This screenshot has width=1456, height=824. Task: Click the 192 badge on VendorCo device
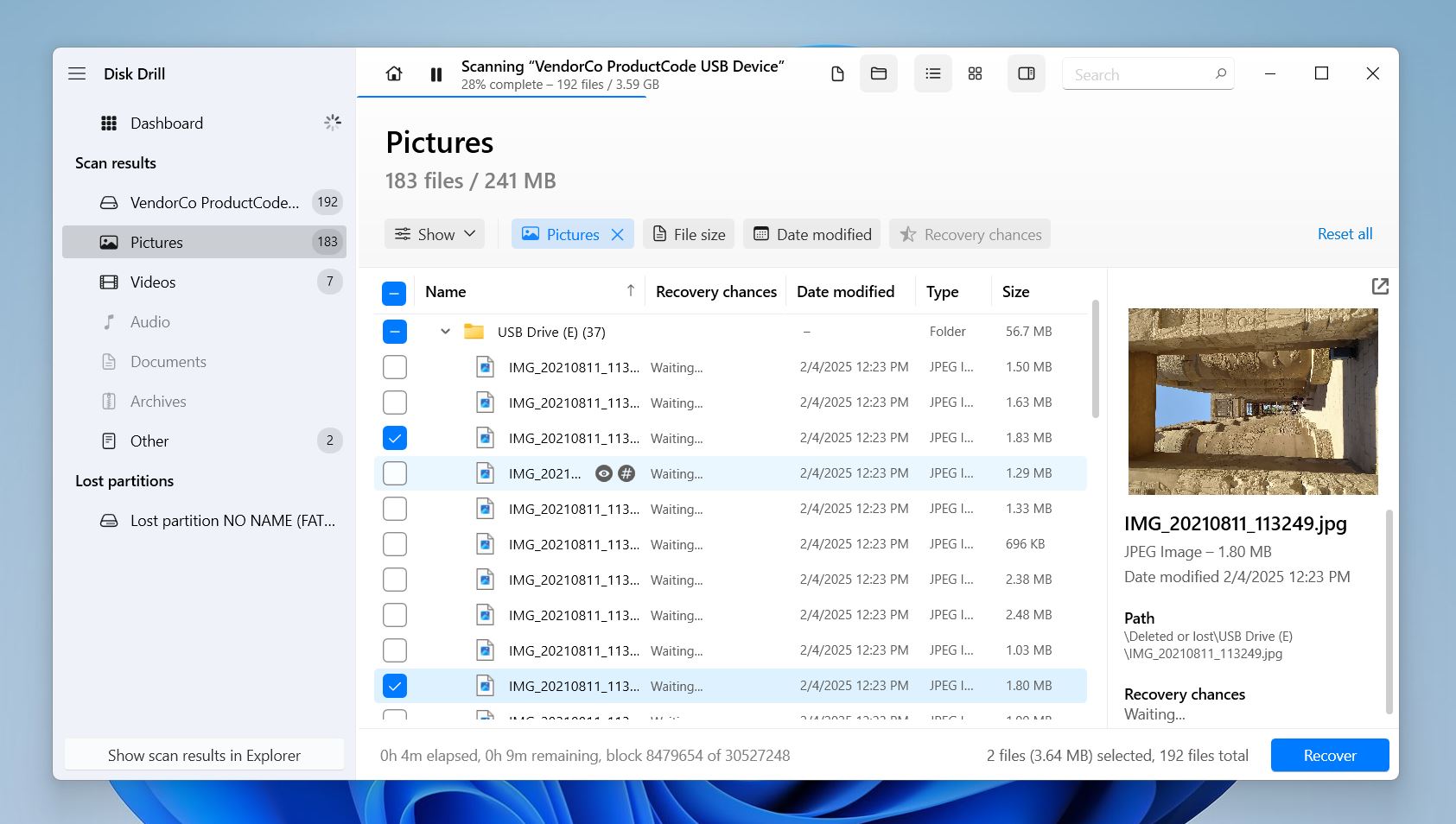click(327, 202)
